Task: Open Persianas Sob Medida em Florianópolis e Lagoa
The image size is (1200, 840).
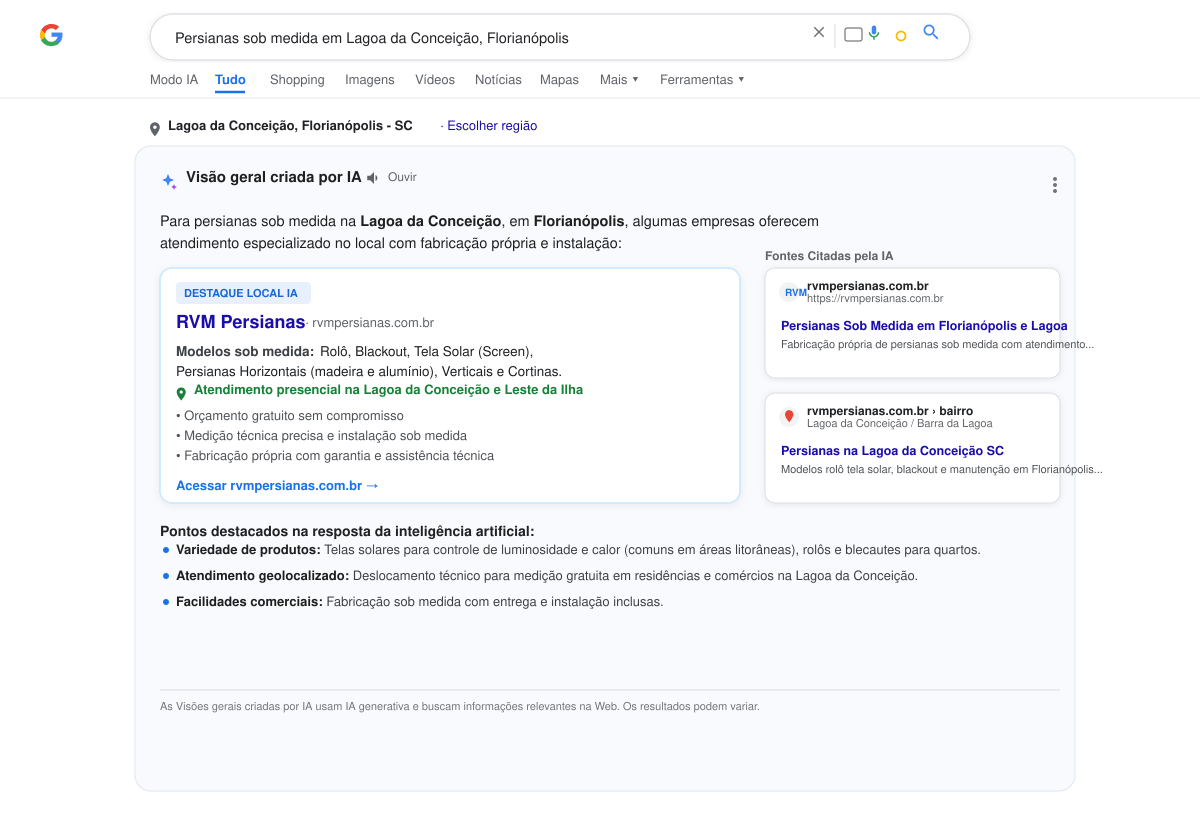Action: [x=924, y=326]
